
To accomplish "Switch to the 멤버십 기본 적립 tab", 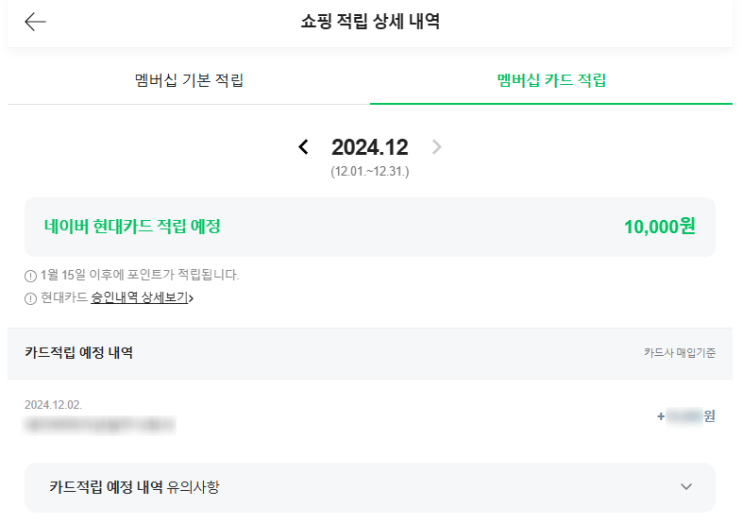I will [x=189, y=81].
